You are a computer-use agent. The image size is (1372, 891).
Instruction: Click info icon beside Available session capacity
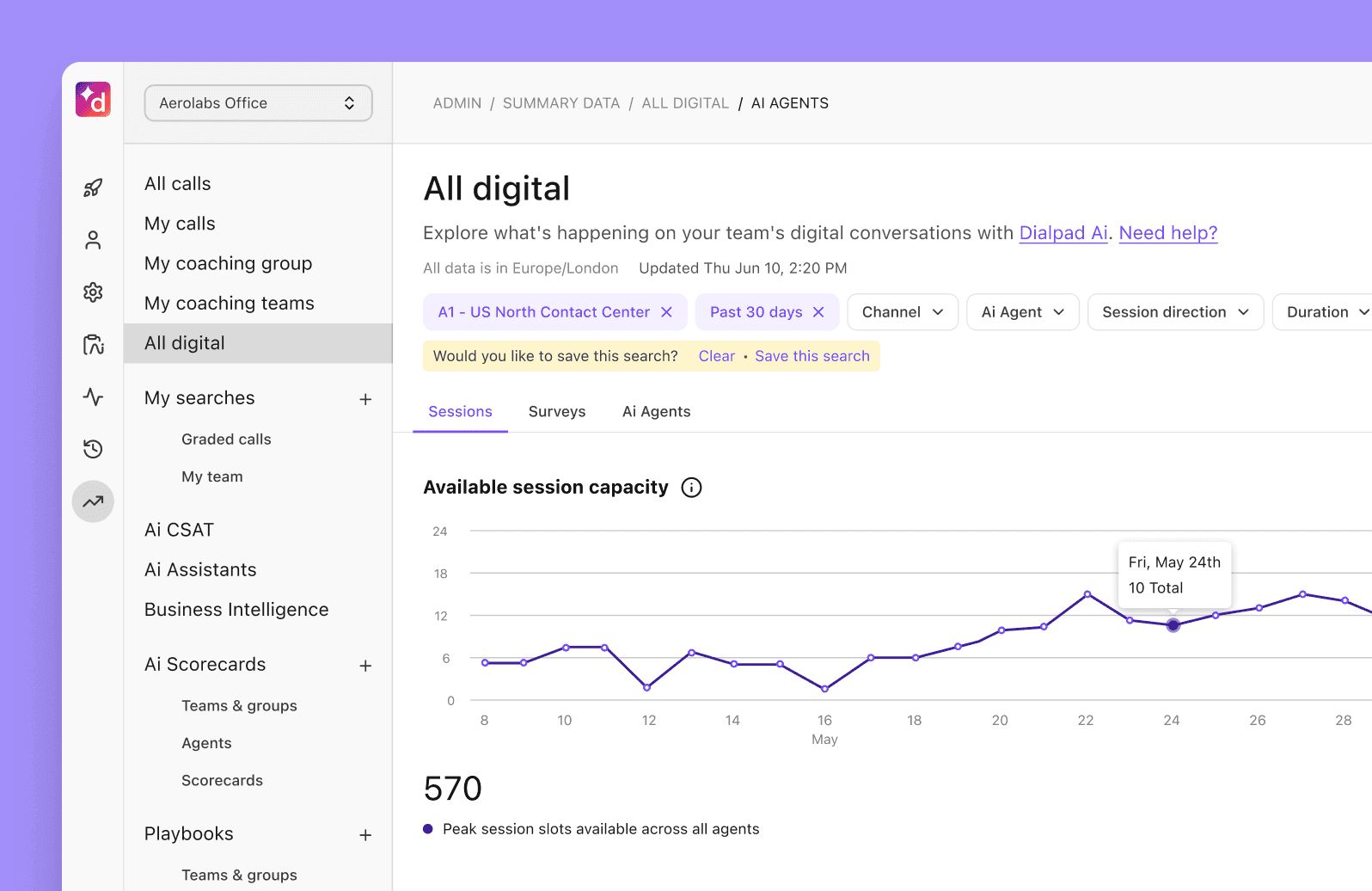pyautogui.click(x=691, y=488)
